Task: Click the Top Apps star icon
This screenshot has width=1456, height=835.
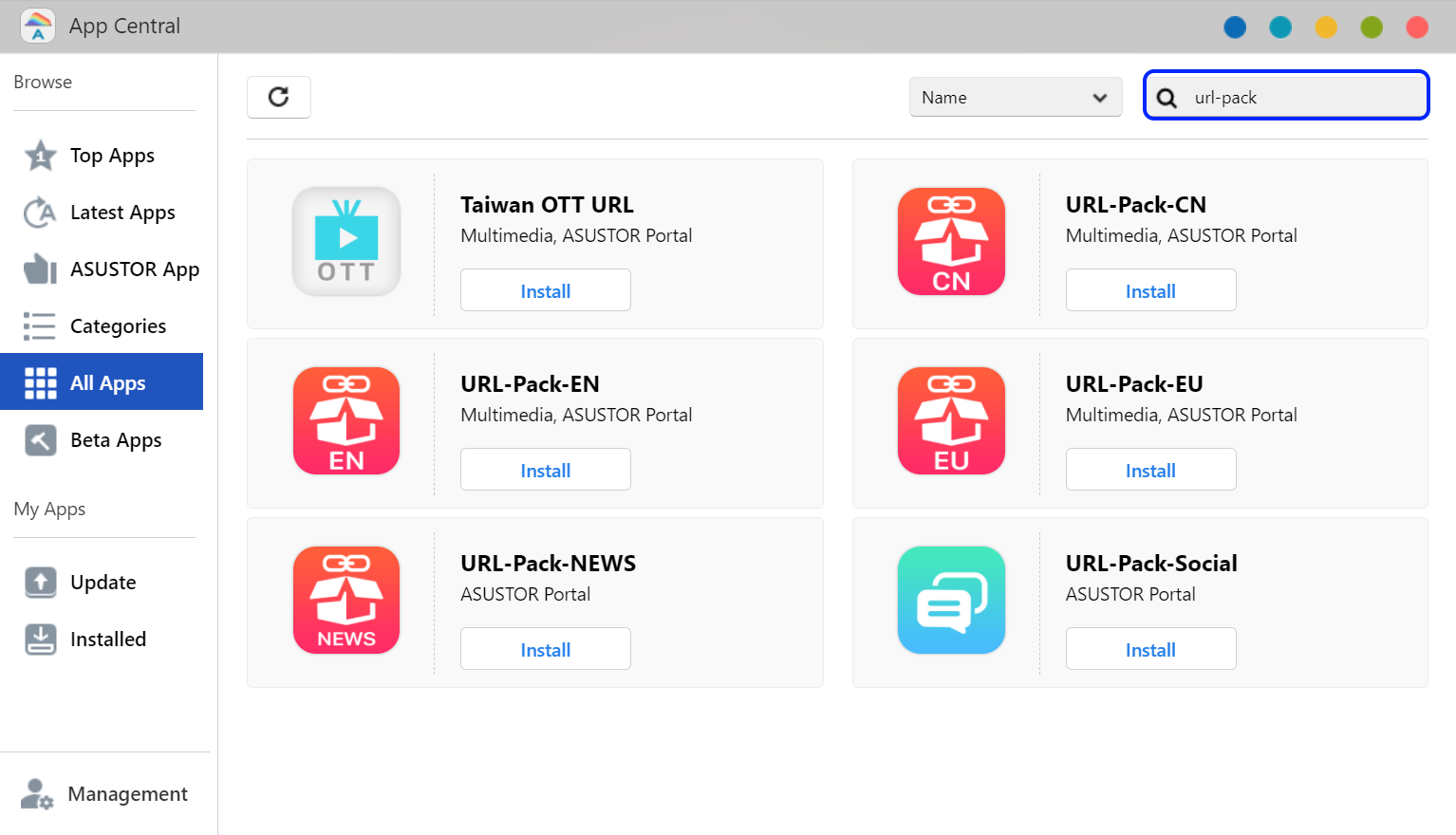Action: coord(40,155)
